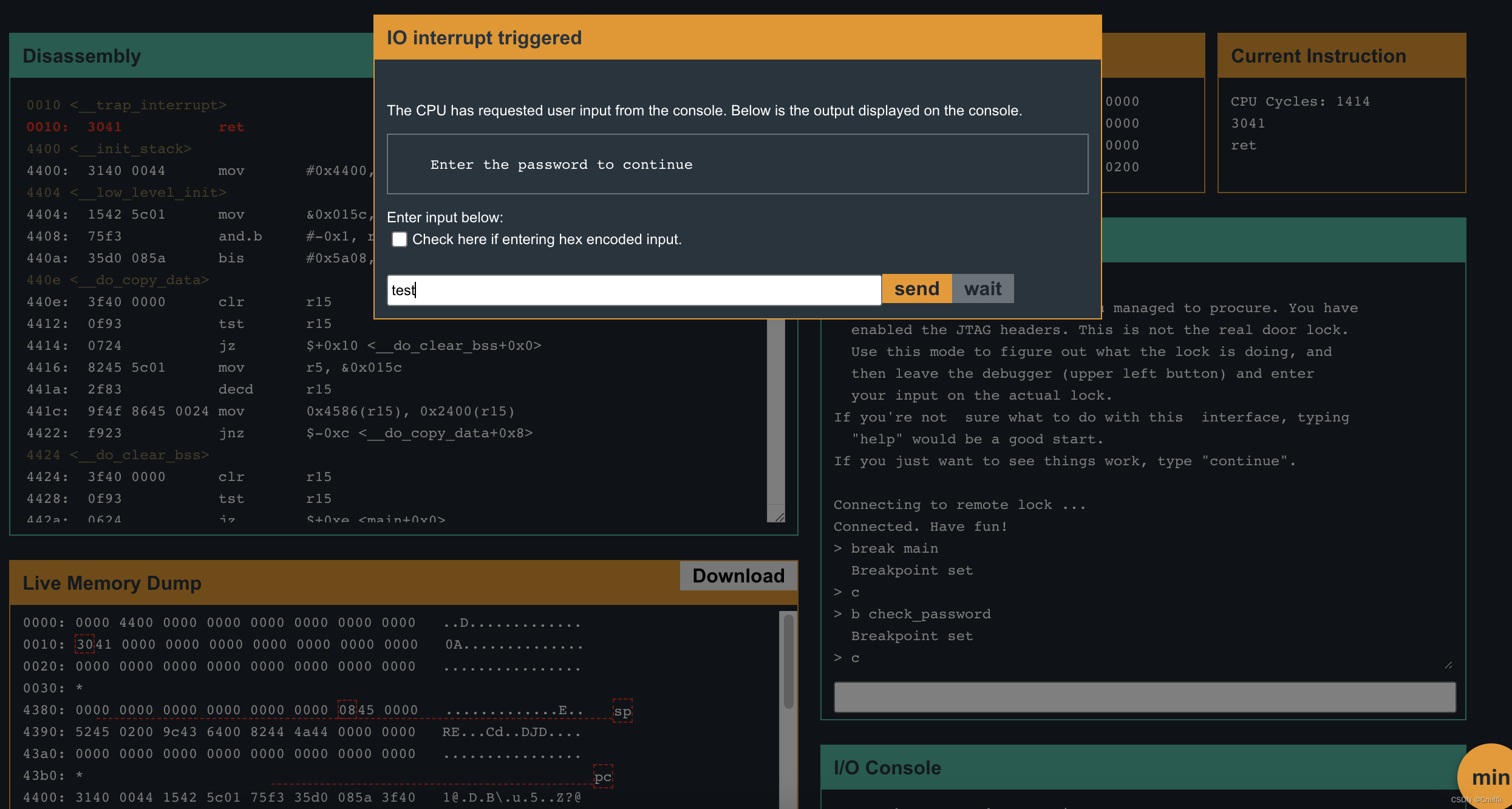1512x809 pixels.
Task: Click disassembly line 4414 jz instruction
Action: coord(284,346)
